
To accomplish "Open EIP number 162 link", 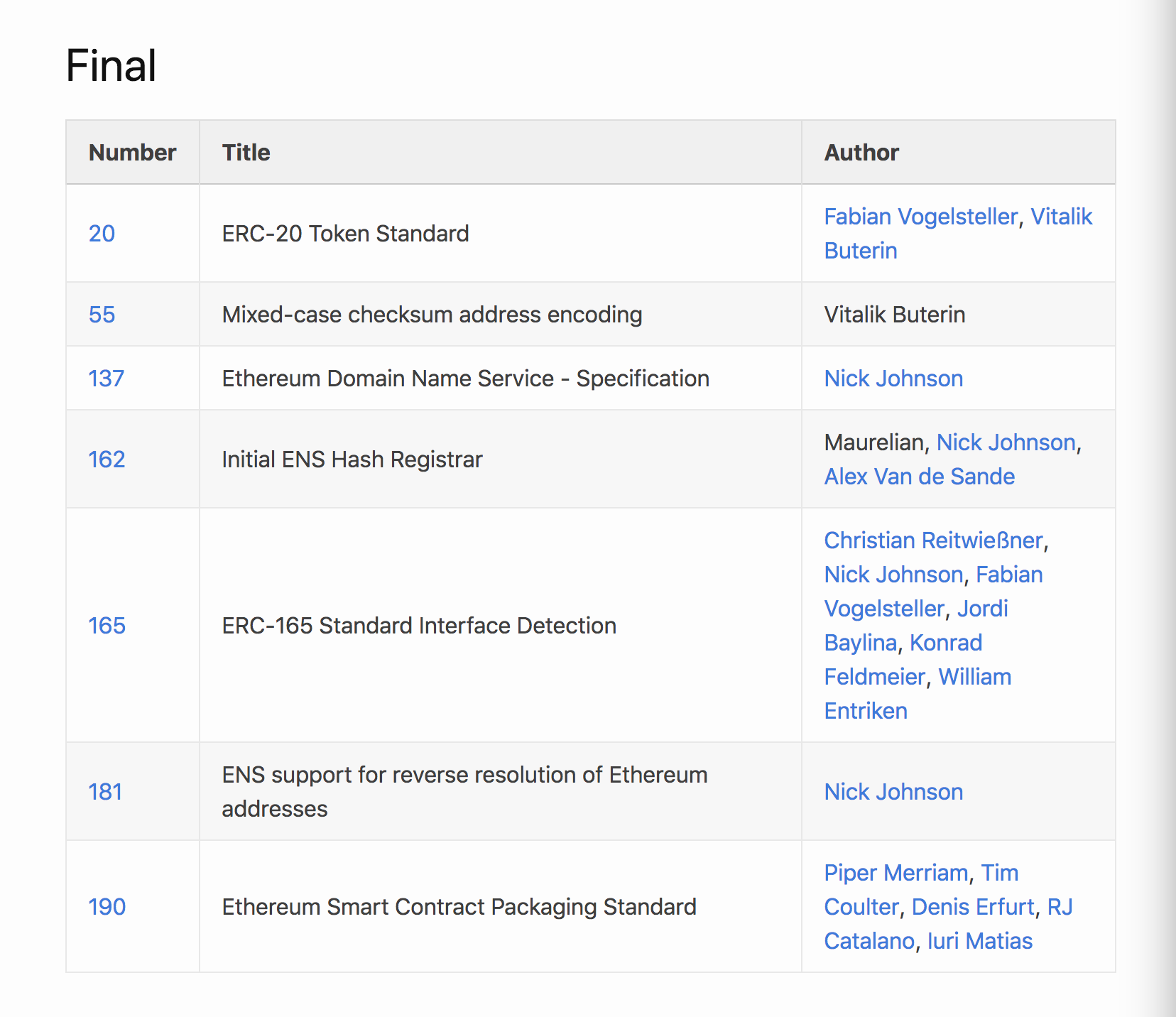I will coord(107,459).
